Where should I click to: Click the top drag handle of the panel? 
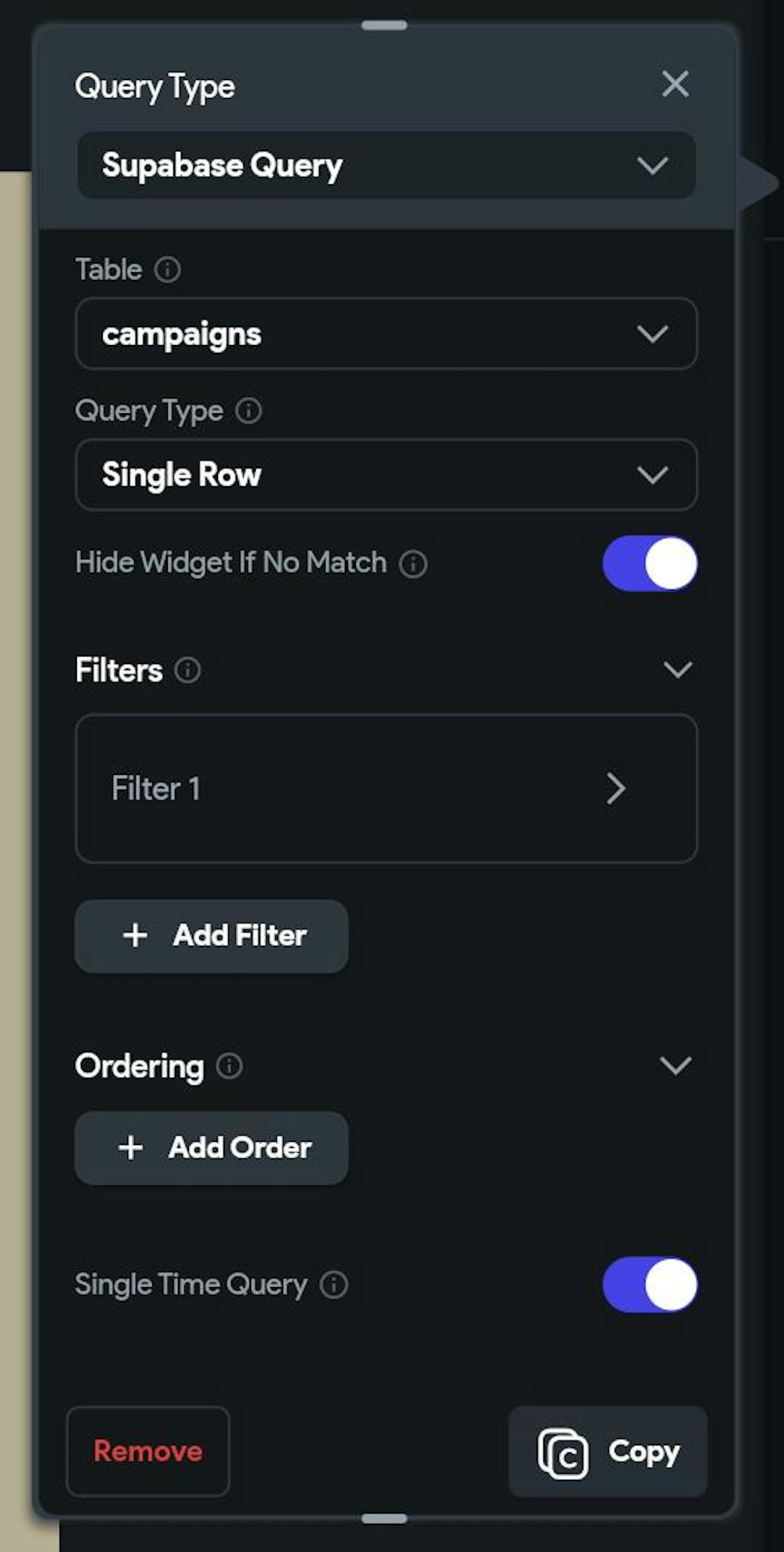(x=384, y=25)
